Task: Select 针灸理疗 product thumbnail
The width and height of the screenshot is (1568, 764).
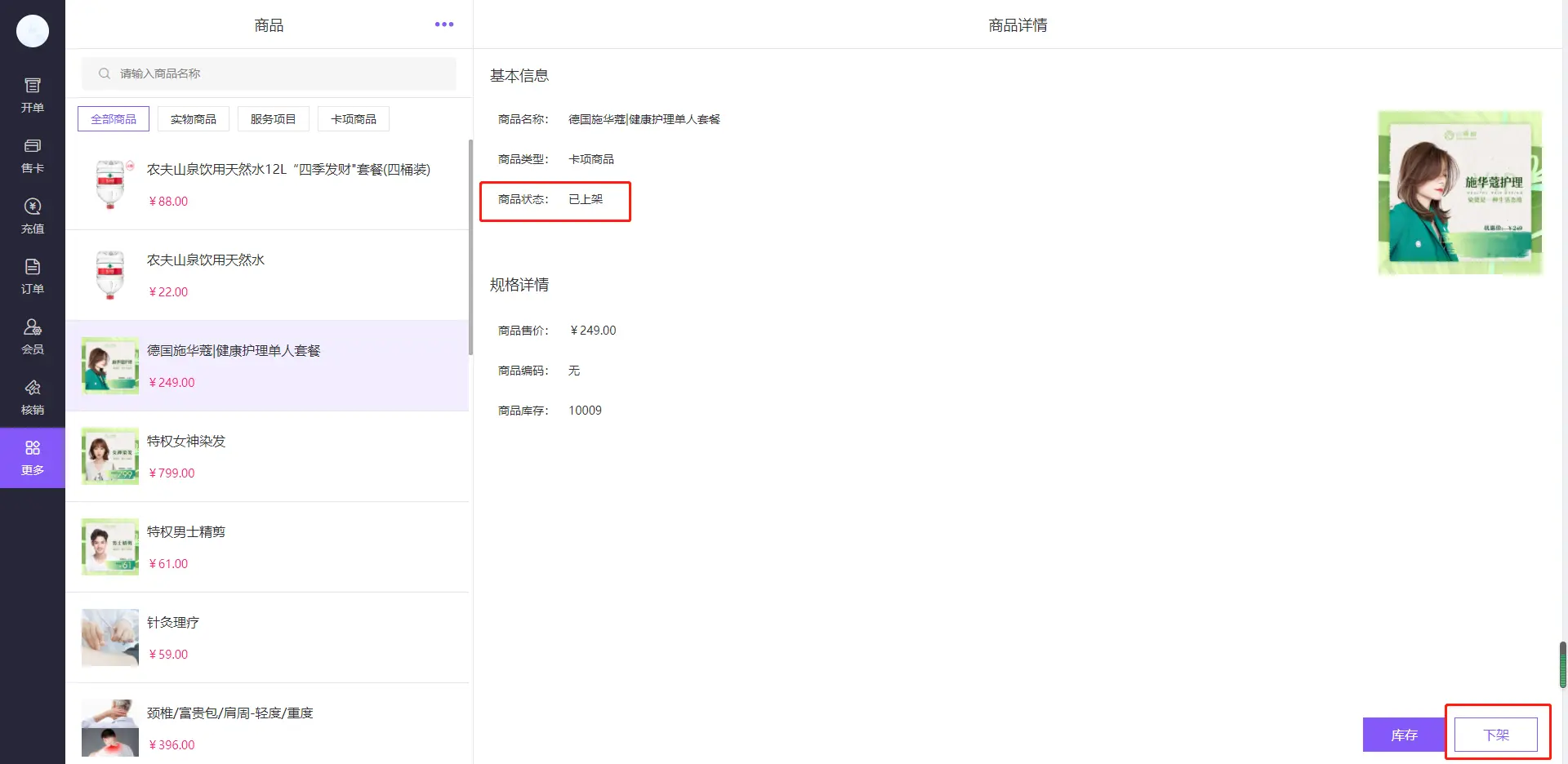Action: point(110,637)
